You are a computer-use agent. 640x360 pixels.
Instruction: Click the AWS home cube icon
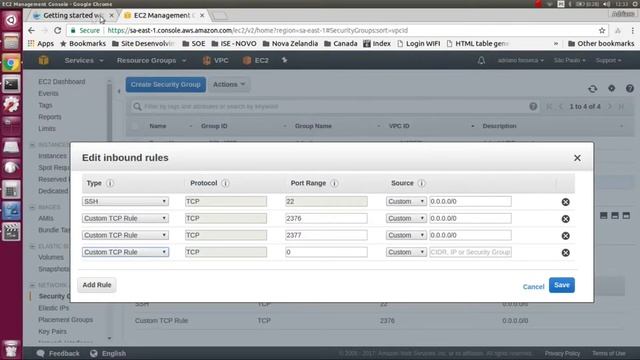pyautogui.click(x=43, y=60)
